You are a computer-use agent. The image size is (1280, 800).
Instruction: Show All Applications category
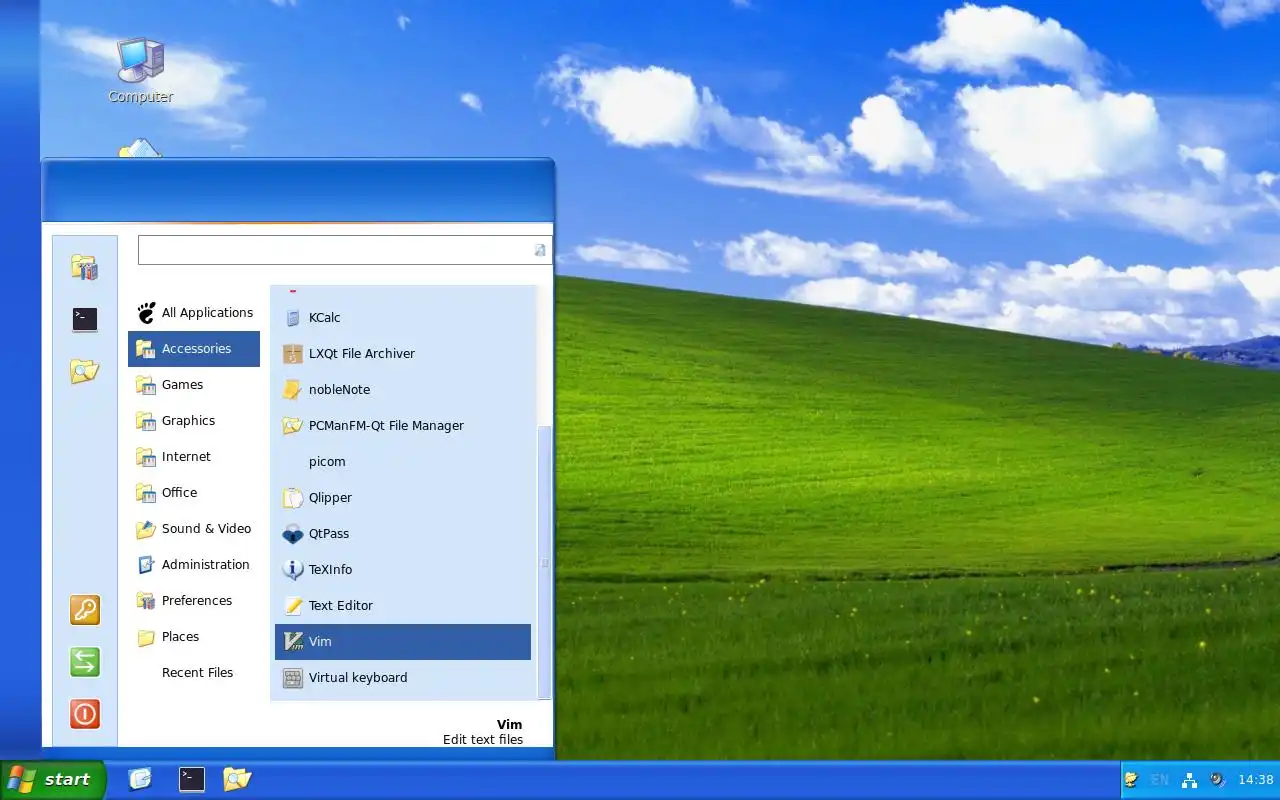coord(194,312)
